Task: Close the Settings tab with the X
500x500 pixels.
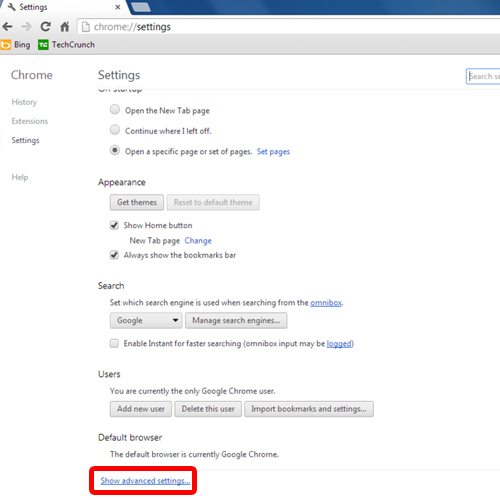Action: 118,7
